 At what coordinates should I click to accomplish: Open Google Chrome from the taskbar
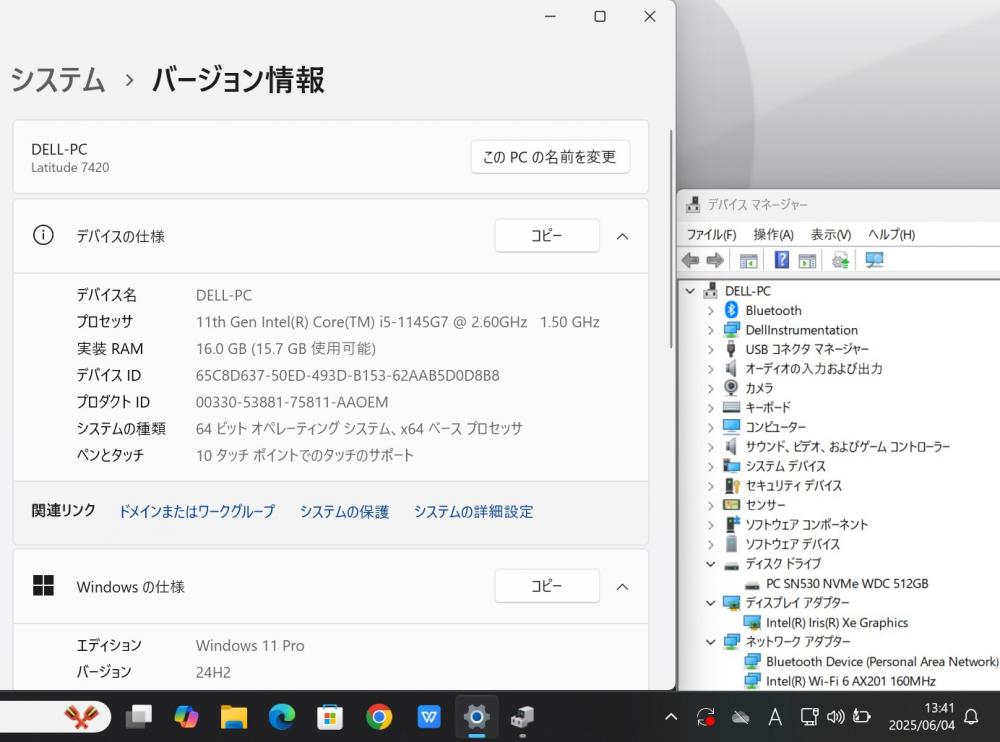tap(379, 717)
